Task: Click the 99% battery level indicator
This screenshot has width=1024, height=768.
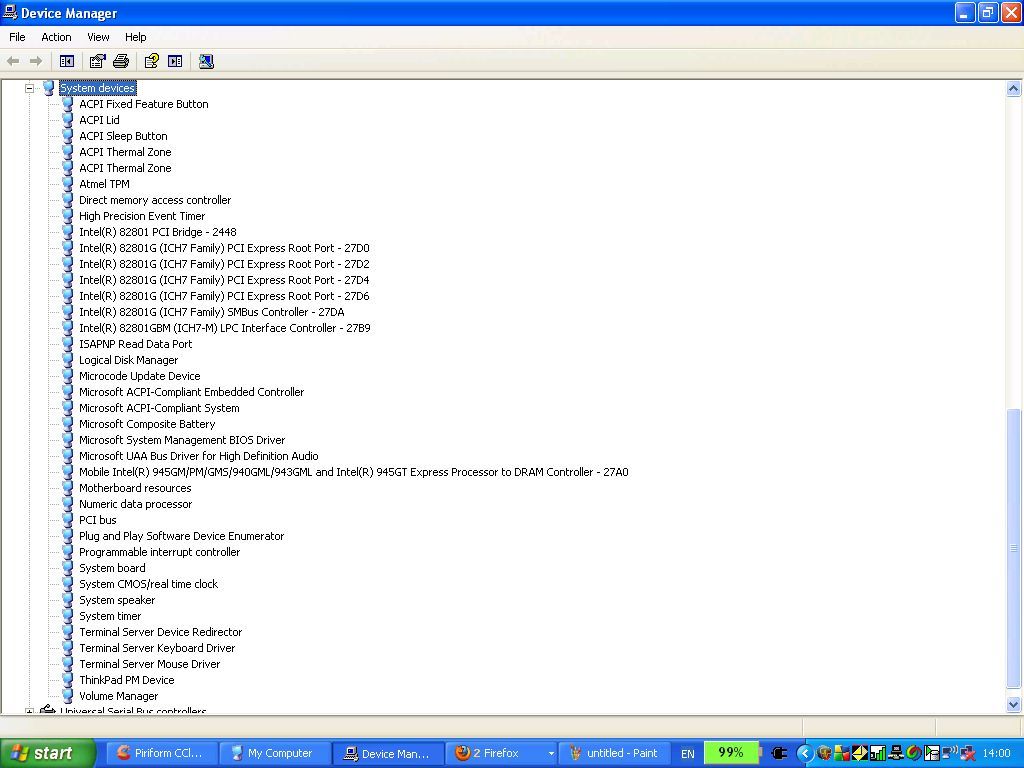Action: click(x=730, y=752)
